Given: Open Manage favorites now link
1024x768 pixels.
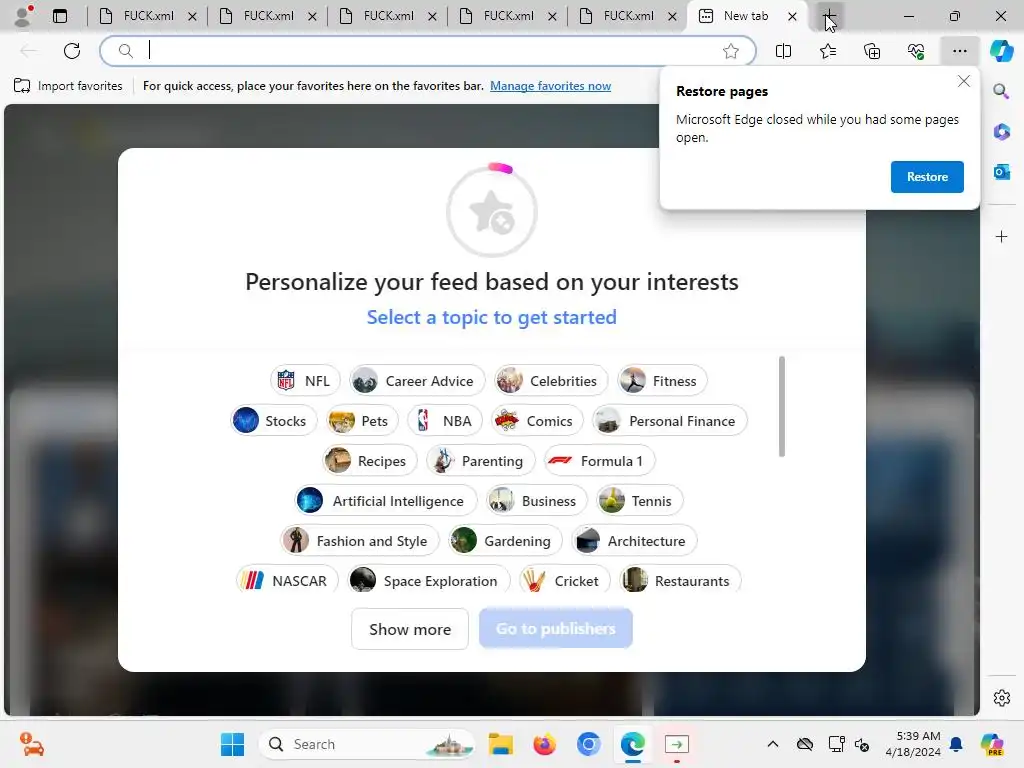Looking at the screenshot, I should [551, 86].
